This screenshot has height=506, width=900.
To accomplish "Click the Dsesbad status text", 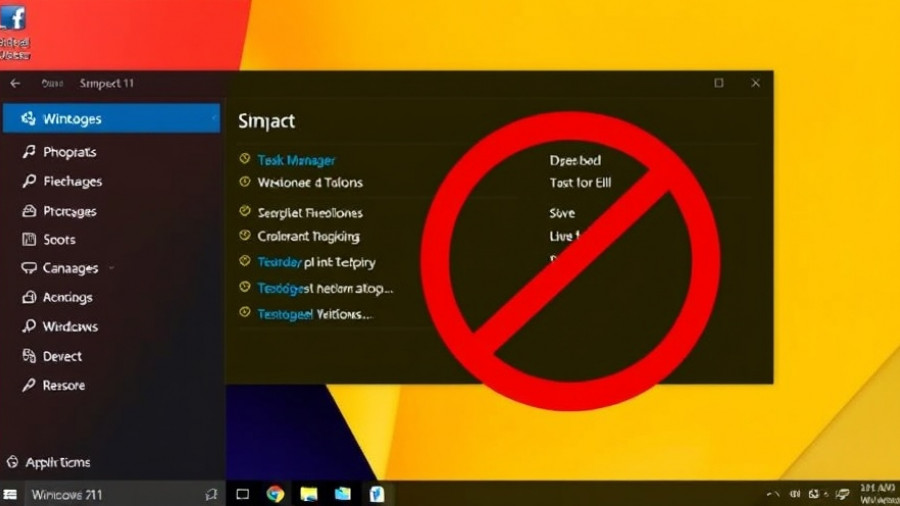I will coord(575,161).
